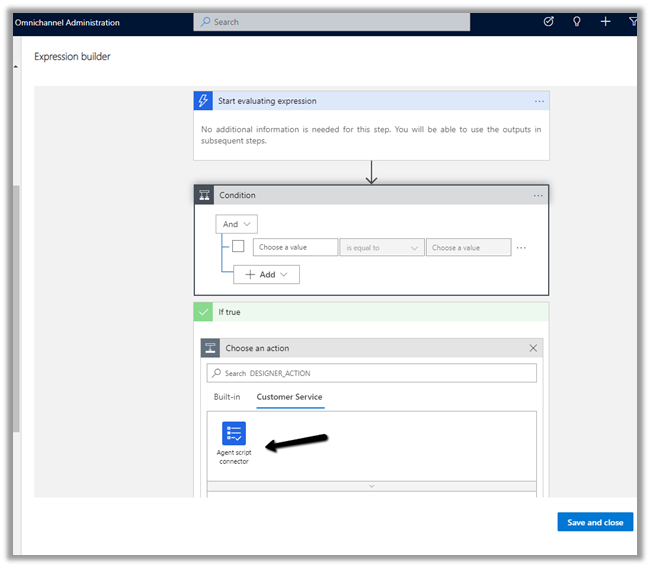Image resolution: width=650 pixels, height=568 pixels.
Task: Expand the Add condition dropdown
Action: (x=266, y=274)
